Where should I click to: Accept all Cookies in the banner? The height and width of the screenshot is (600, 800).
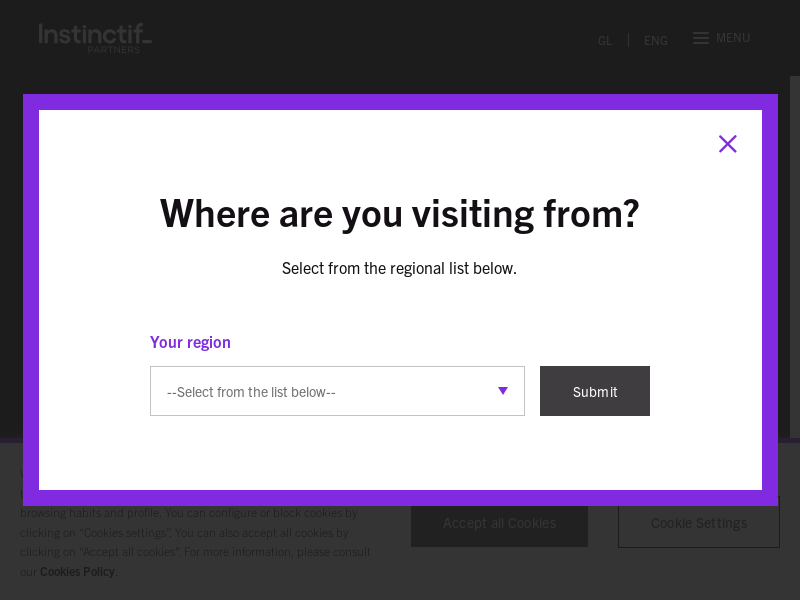coord(499,523)
